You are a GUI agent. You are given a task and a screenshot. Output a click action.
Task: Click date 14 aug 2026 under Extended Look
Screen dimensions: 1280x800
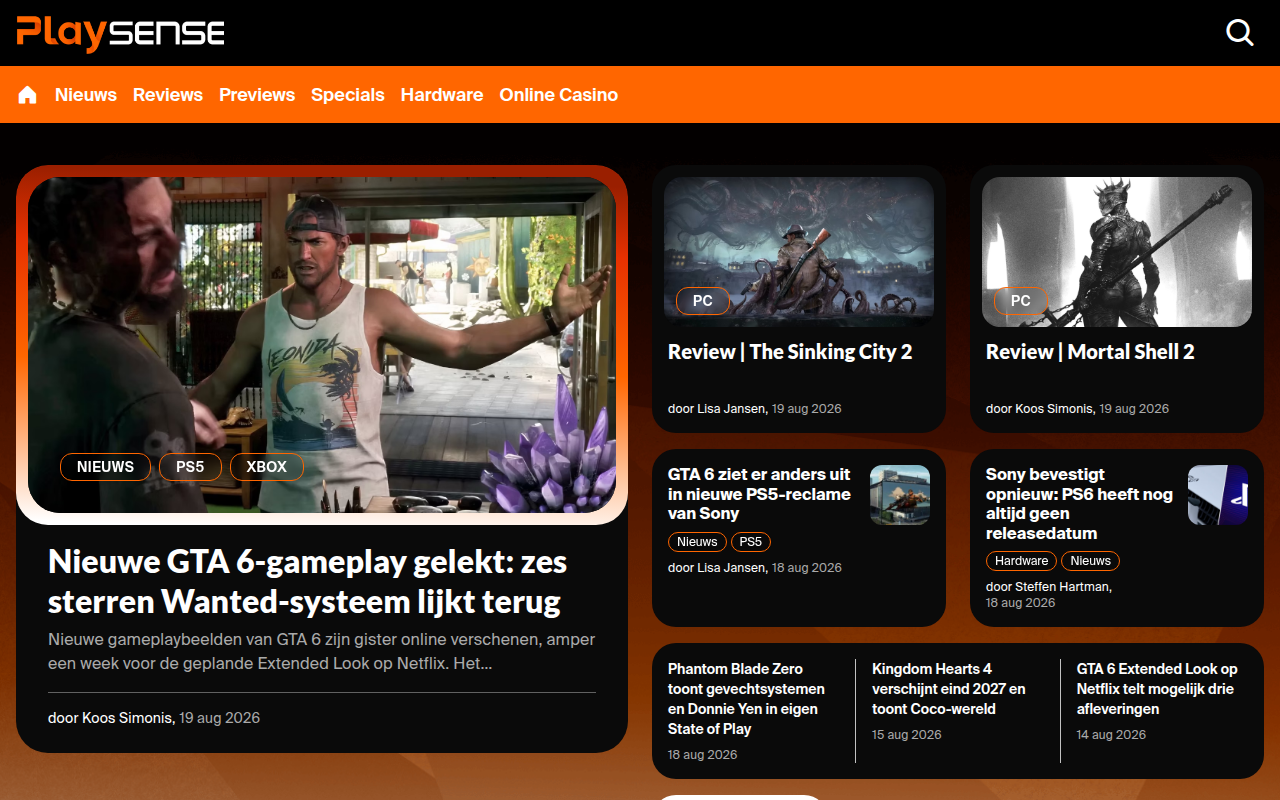(1111, 735)
